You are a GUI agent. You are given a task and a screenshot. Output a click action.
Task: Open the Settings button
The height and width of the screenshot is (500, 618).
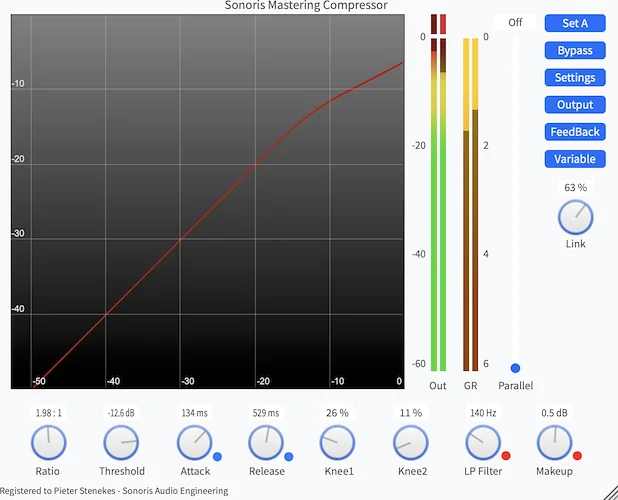(x=575, y=78)
